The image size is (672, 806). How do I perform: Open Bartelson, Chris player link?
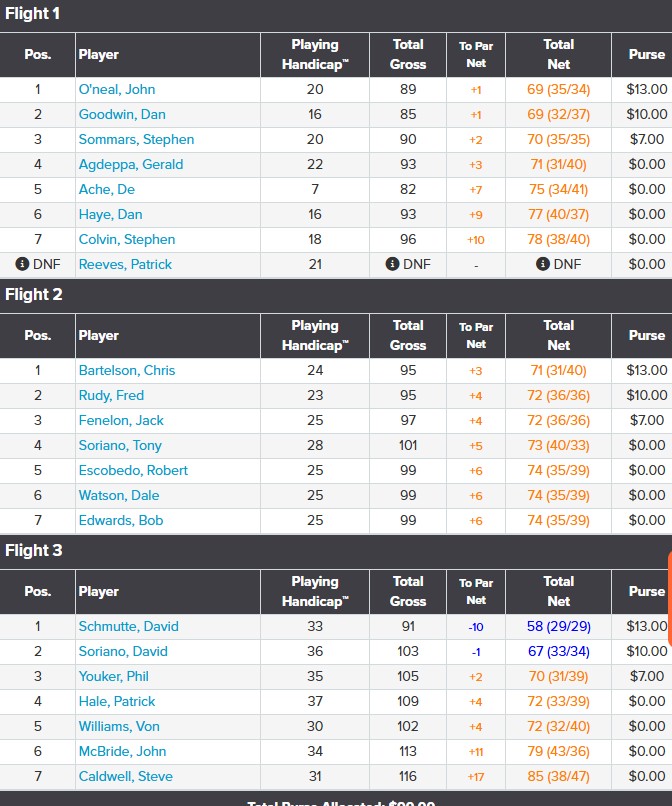pyautogui.click(x=127, y=370)
